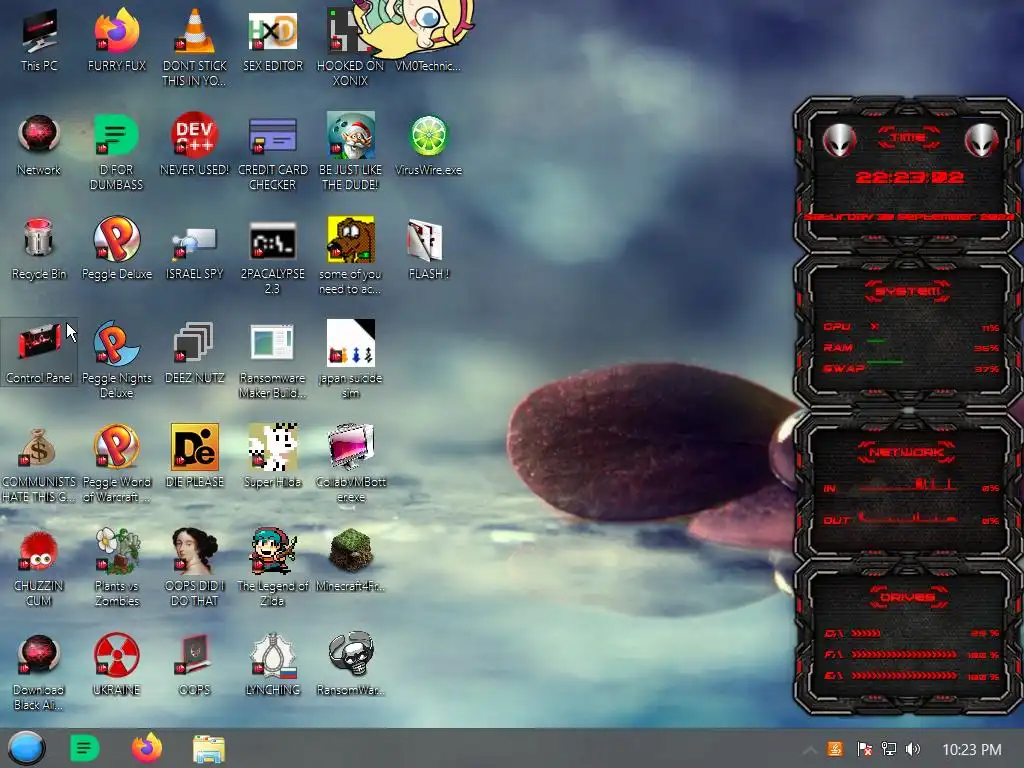Open the green document app in taskbar
Image resolution: width=1024 pixels, height=768 pixels.
pyautogui.click(x=84, y=748)
